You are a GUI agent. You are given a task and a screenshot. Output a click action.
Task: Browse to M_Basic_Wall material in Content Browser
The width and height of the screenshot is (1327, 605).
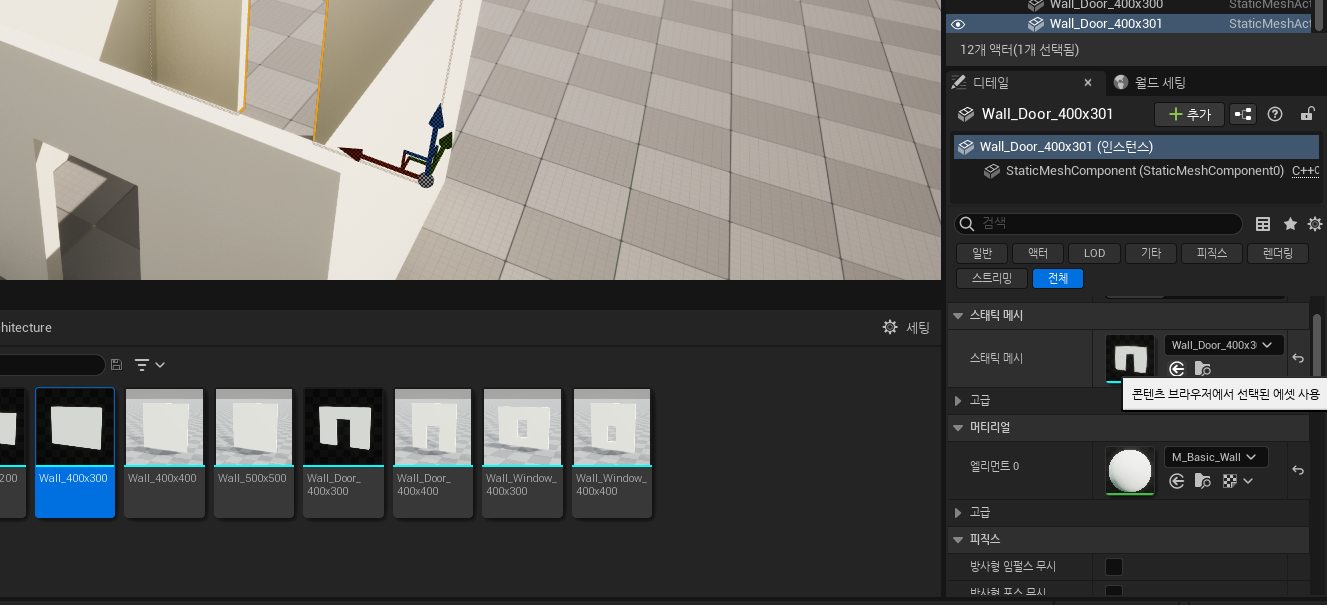coord(1202,481)
